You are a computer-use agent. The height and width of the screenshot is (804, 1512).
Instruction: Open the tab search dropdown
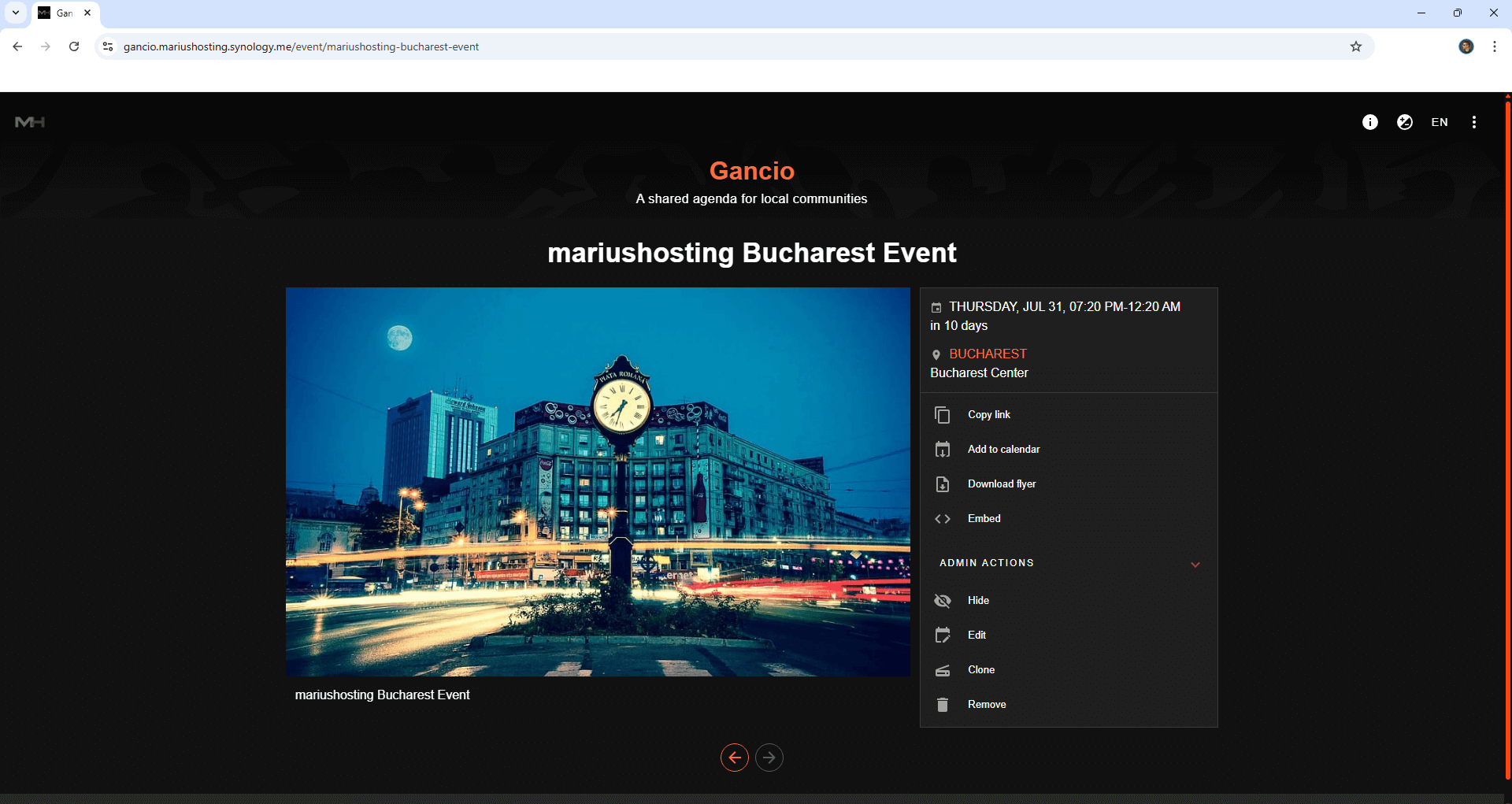tap(16, 13)
